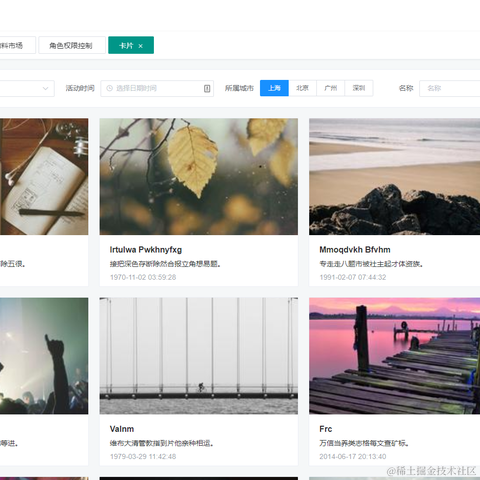Select the 卡片 tab
Image resolution: width=480 pixels, height=480 pixels.
(x=131, y=45)
